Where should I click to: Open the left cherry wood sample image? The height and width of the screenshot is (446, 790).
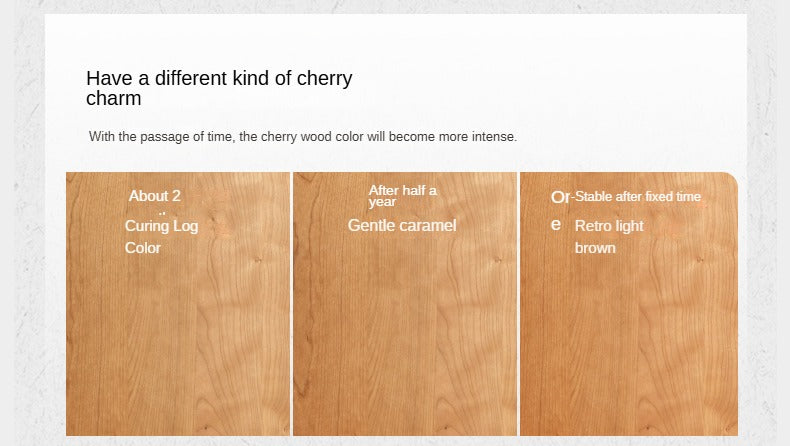[x=178, y=340]
